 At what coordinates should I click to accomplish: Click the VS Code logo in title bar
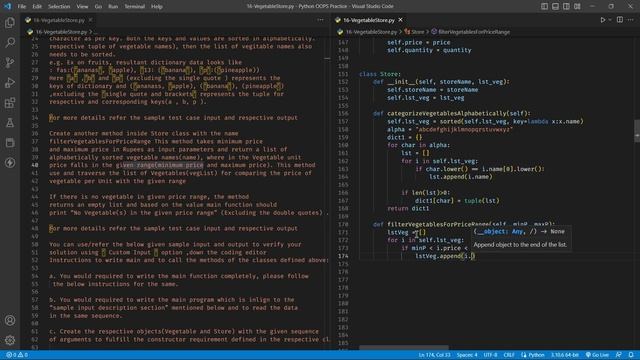[x=7, y=6]
